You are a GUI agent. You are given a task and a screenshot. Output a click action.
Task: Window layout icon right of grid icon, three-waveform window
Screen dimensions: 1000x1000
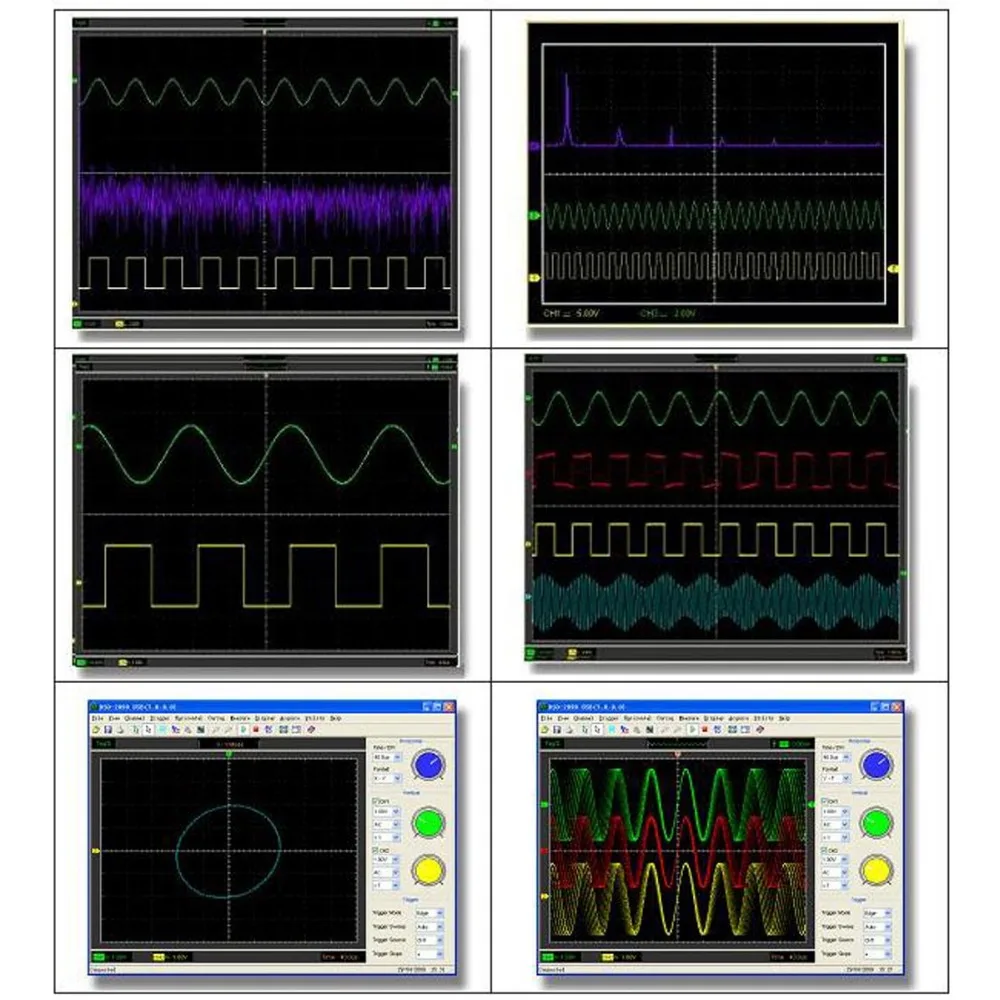tap(745, 730)
